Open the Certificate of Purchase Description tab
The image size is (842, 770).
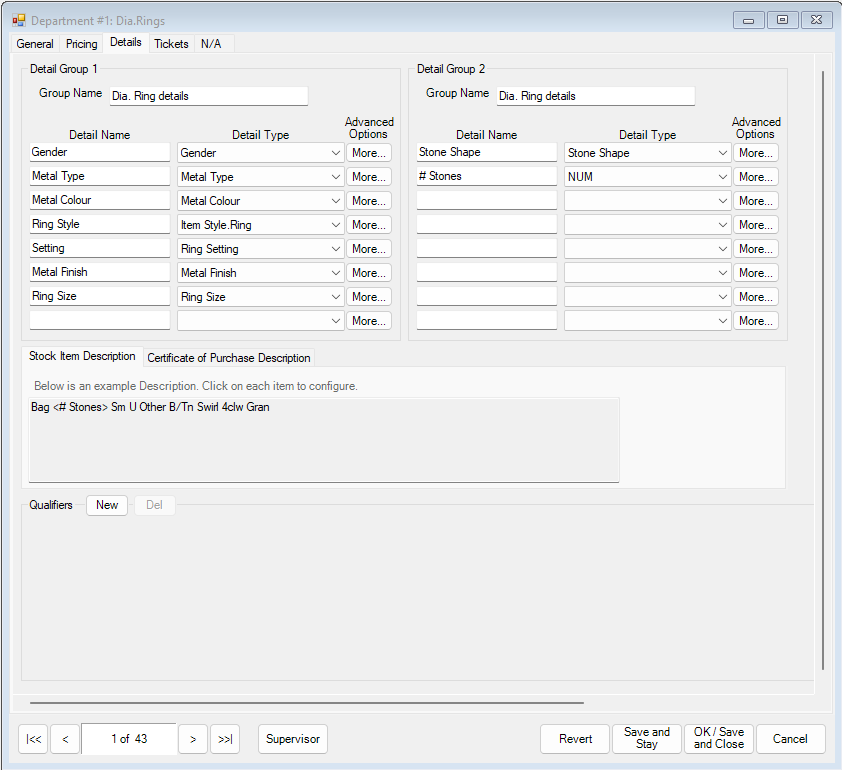228,357
